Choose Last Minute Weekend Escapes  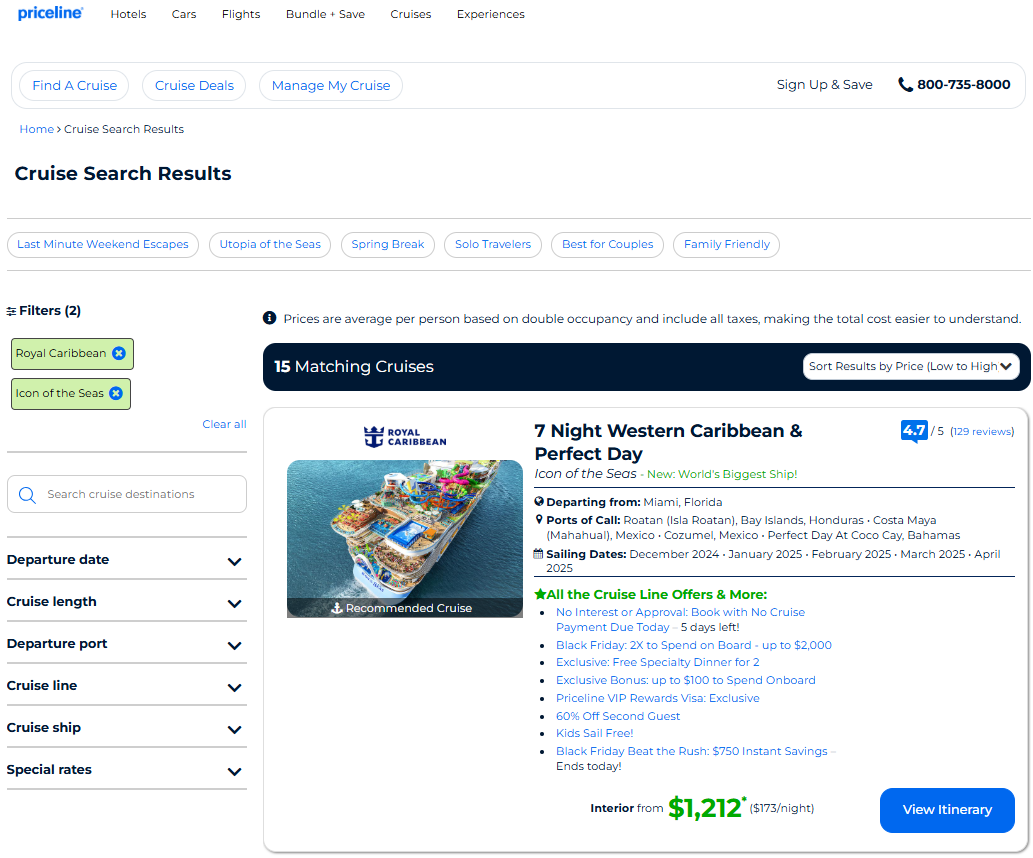click(103, 244)
